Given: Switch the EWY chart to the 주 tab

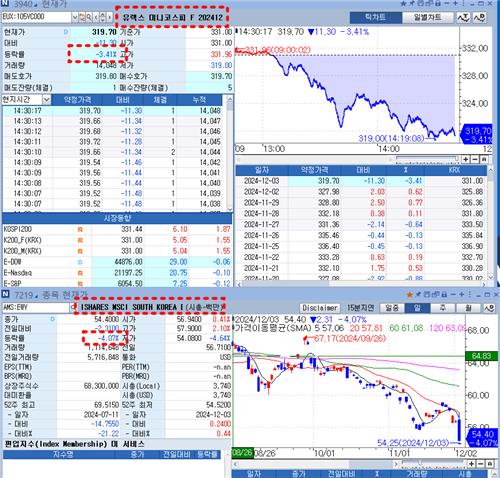Looking at the screenshot, I should (x=443, y=308).
